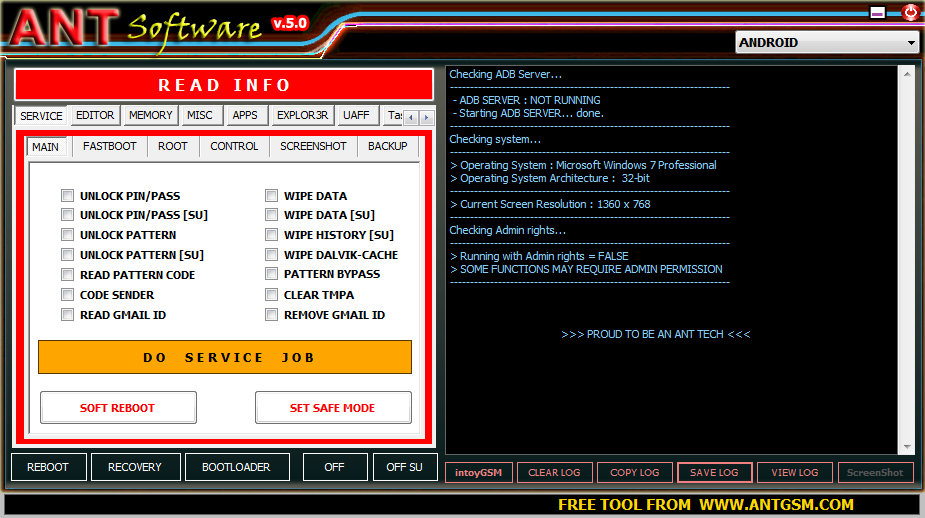Open log via VIEW LOG
Screen dimensions: 925x518
point(795,473)
